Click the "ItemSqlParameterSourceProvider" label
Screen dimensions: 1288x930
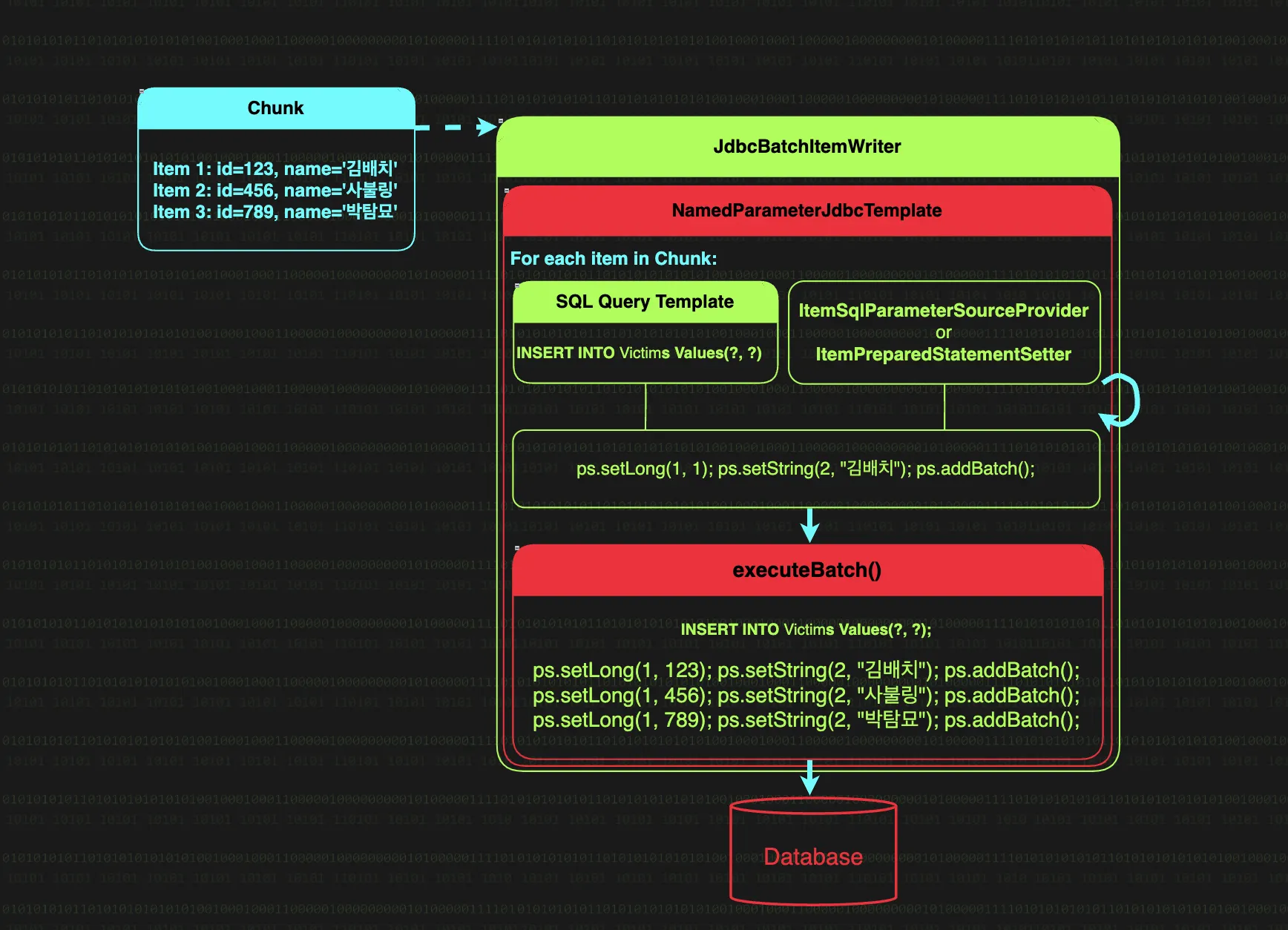pyautogui.click(x=944, y=311)
